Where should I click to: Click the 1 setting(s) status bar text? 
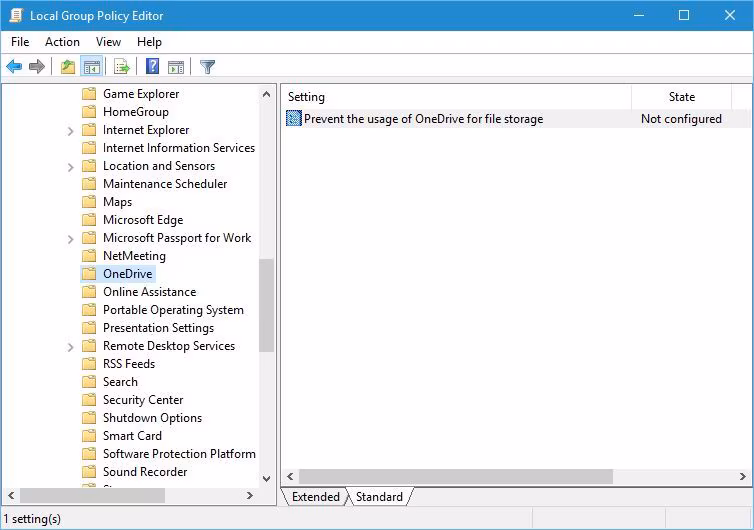point(32,519)
